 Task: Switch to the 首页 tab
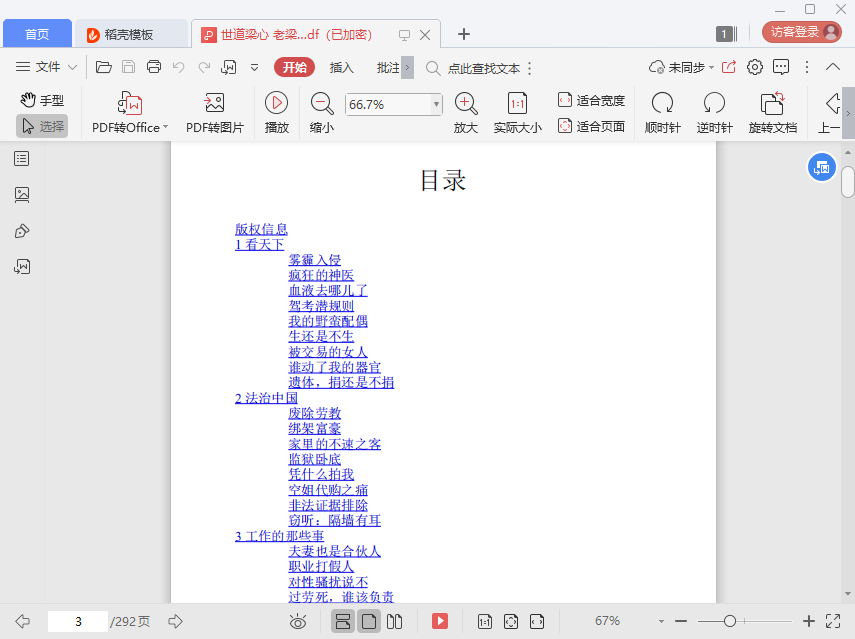click(38, 34)
